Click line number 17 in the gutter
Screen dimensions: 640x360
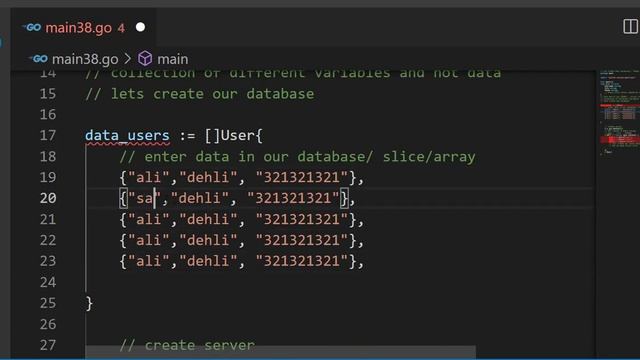coord(48,135)
